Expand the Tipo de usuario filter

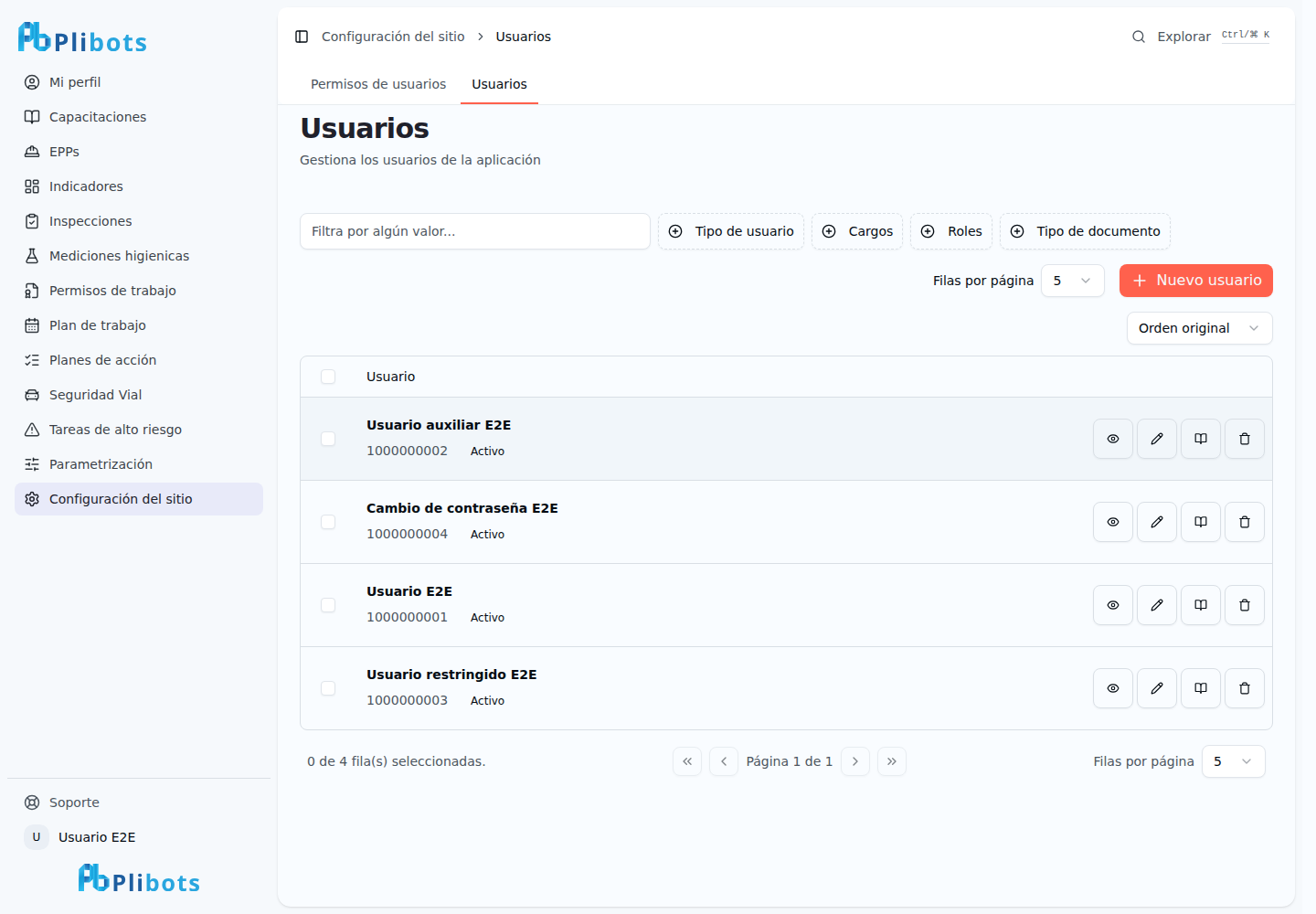731,231
